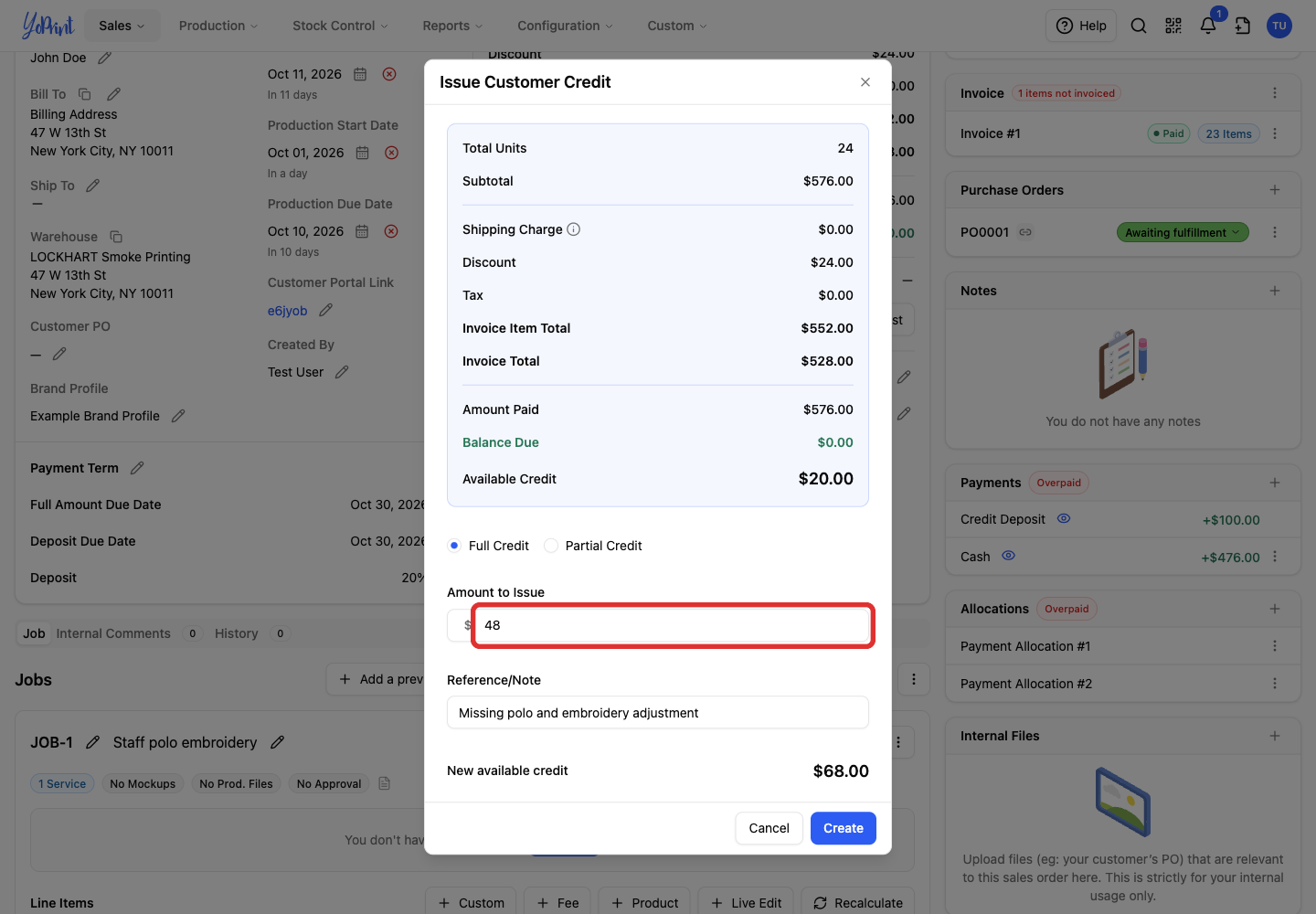Image resolution: width=1316 pixels, height=914 pixels.
Task: Open the QR code scanner icon
Action: 1173,26
